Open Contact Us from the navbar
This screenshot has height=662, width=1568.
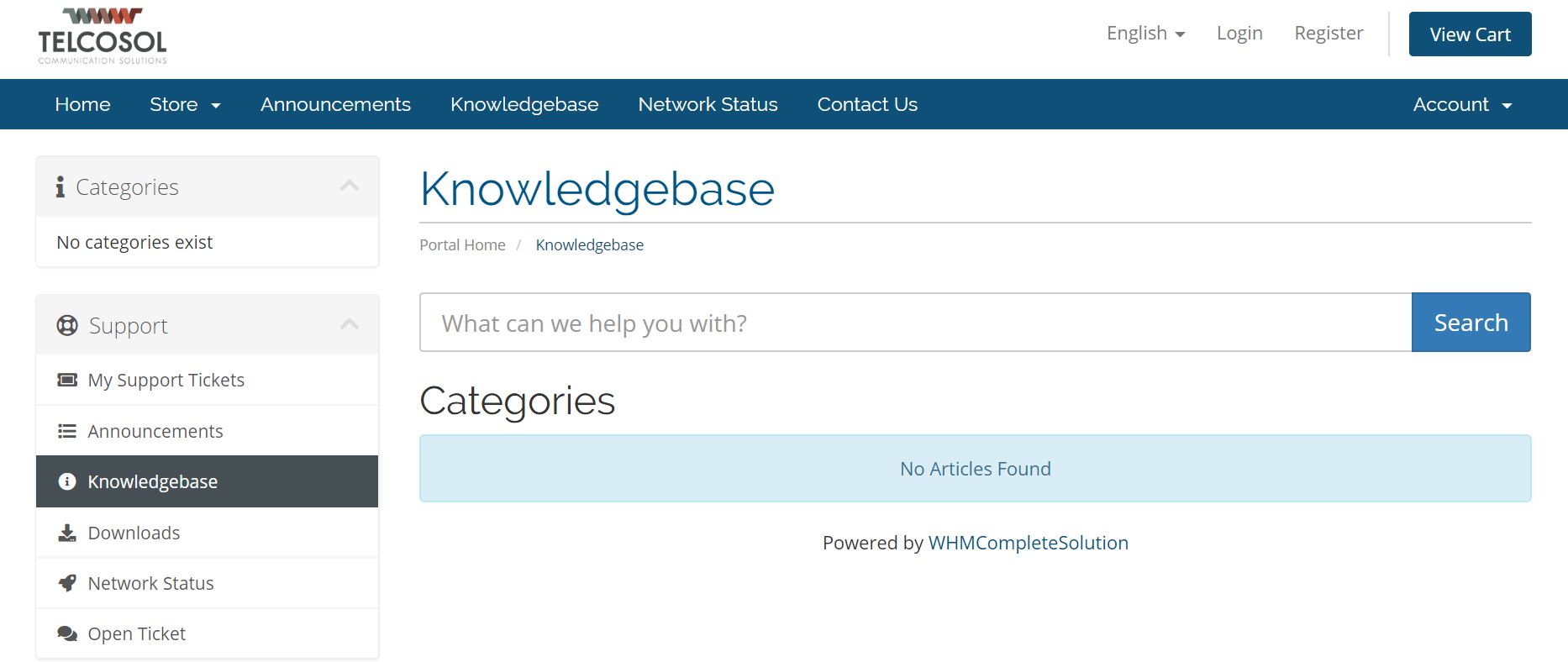[x=867, y=104]
